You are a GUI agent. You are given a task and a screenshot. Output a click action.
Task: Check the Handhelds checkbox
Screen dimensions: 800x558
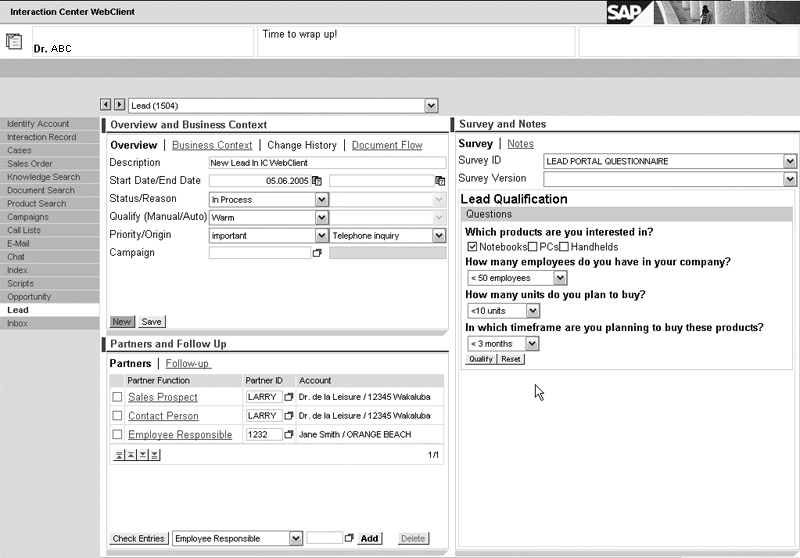(x=564, y=247)
